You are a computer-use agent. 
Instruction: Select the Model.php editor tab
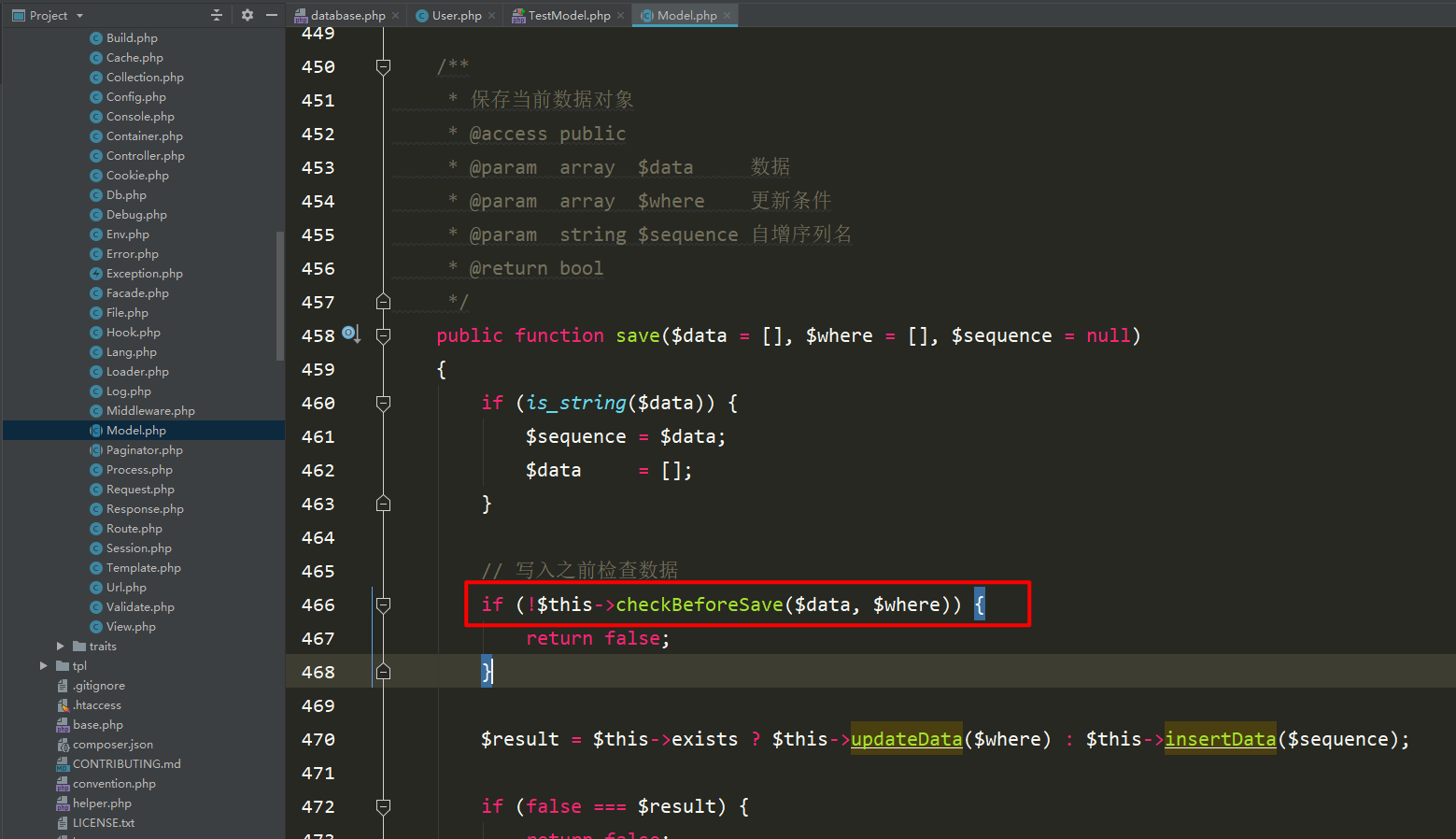click(686, 15)
